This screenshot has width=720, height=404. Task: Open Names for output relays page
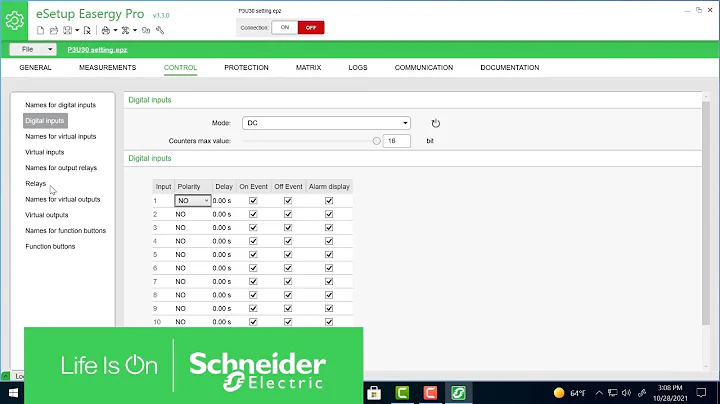pyautogui.click(x=61, y=168)
